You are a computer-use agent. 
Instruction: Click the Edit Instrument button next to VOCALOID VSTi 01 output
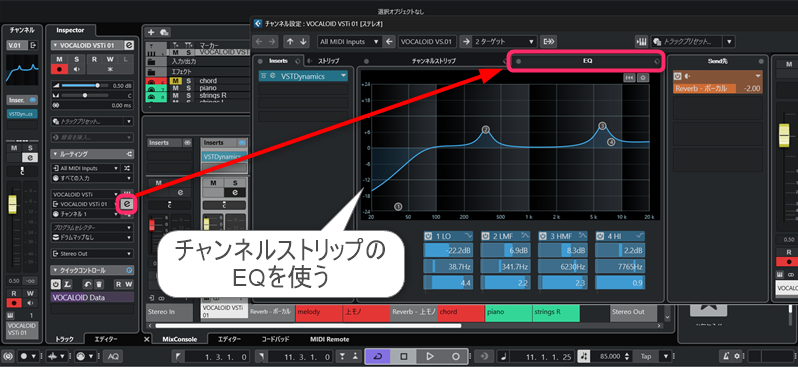[x=127, y=204]
